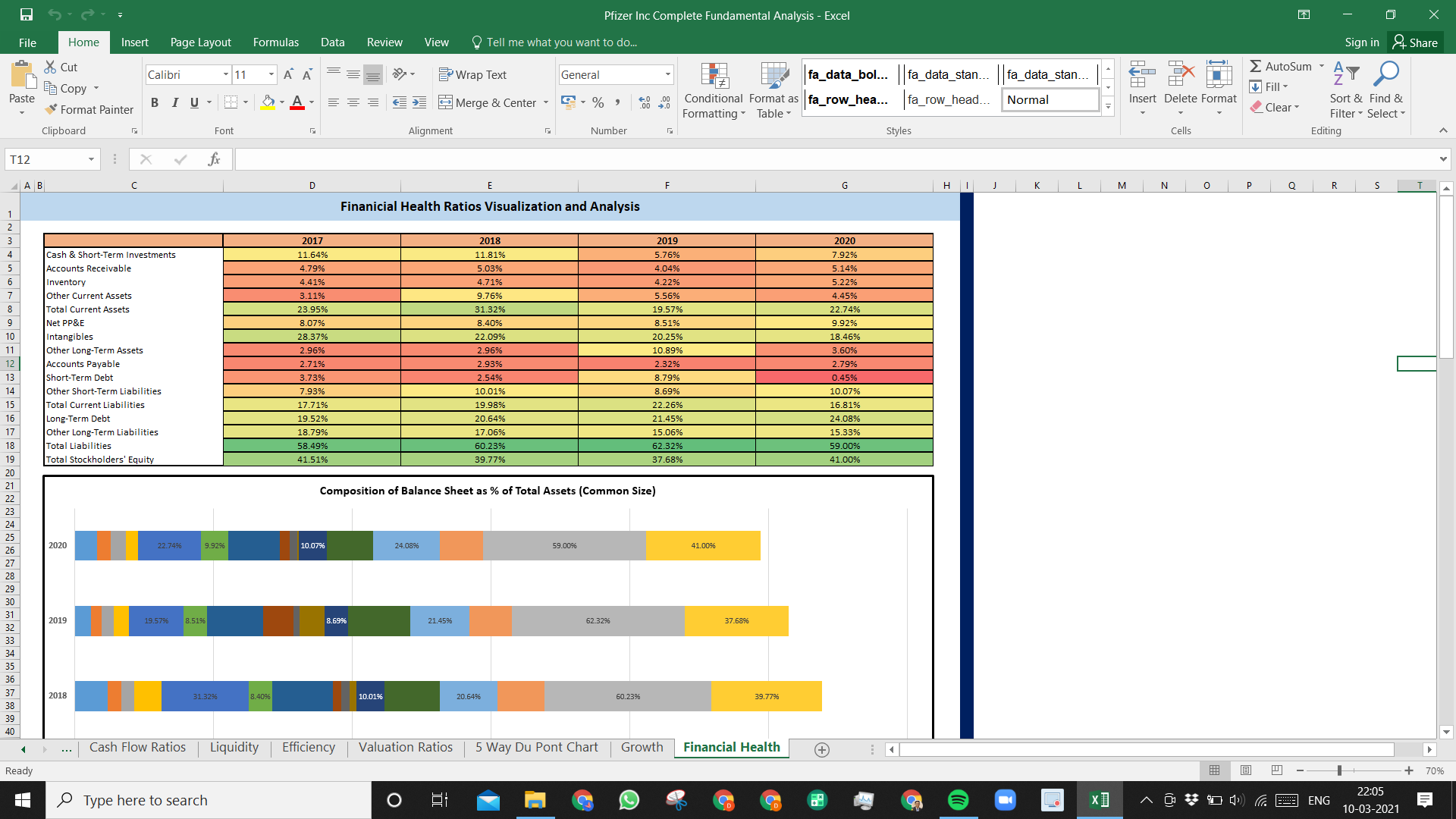Toggle Center horizontal text alignment
The width and height of the screenshot is (1456, 819).
pyautogui.click(x=353, y=102)
